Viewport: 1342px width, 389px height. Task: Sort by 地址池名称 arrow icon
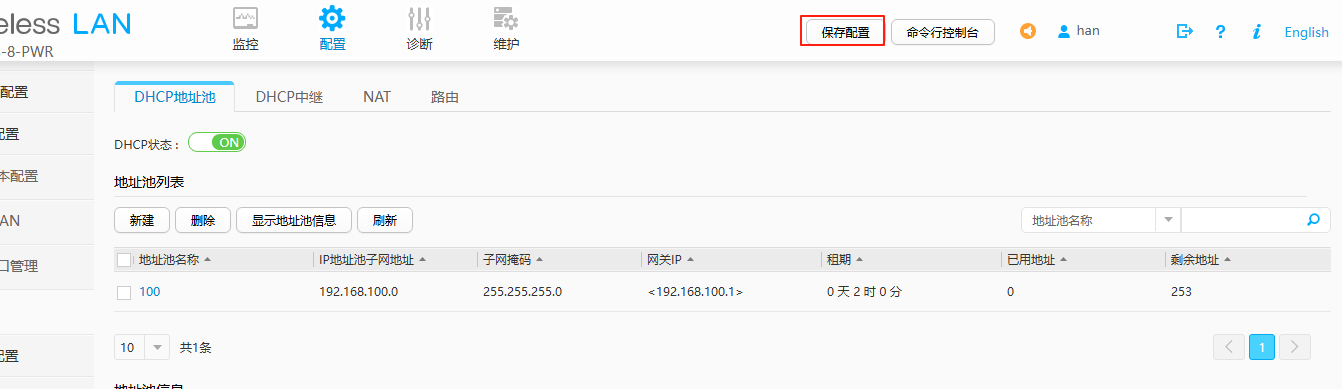click(207, 260)
